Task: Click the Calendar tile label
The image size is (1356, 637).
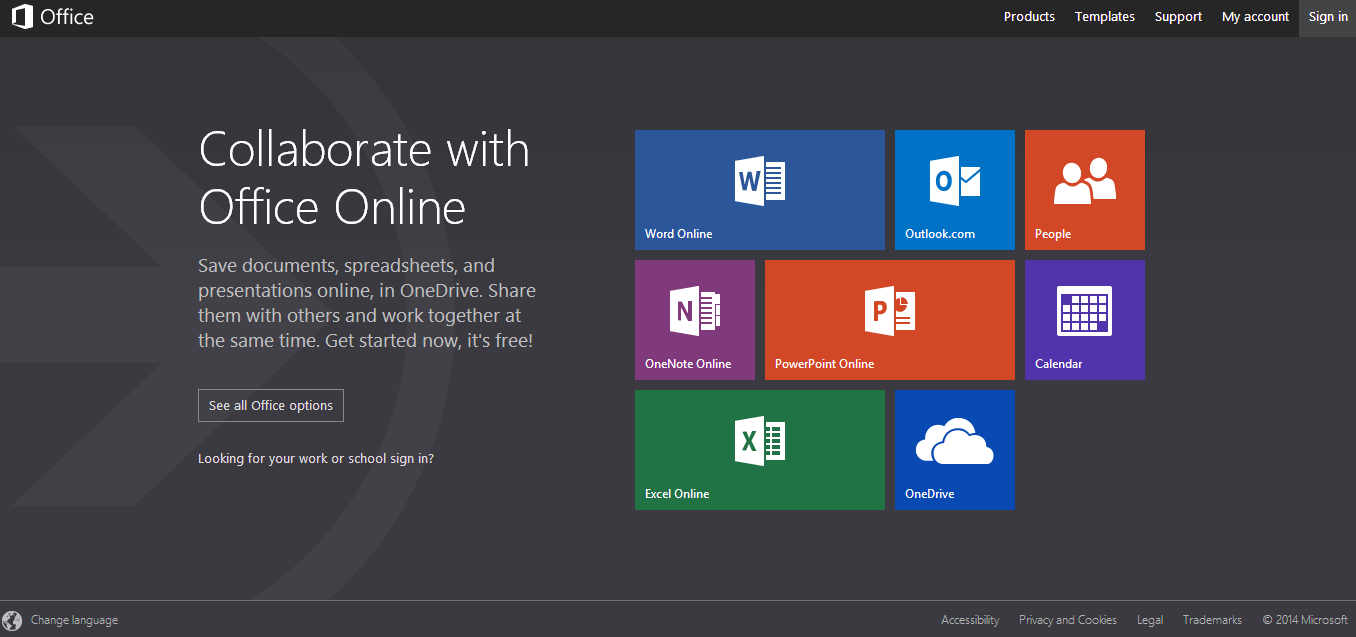Action: 1059,364
